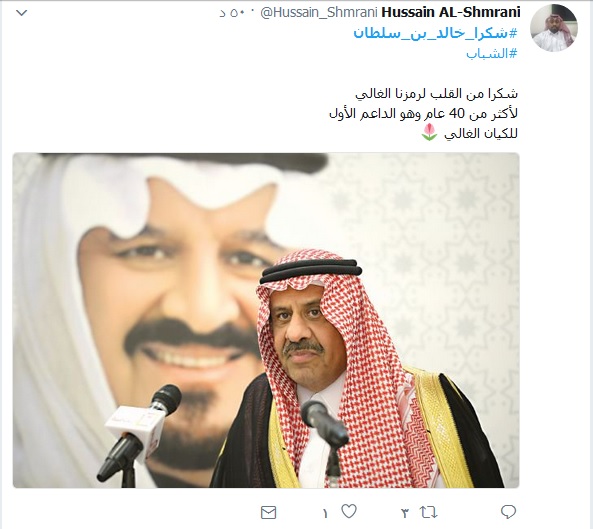Click the like count number ١
Image resolution: width=593 pixels, height=529 pixels.
pyautogui.click(x=324, y=513)
